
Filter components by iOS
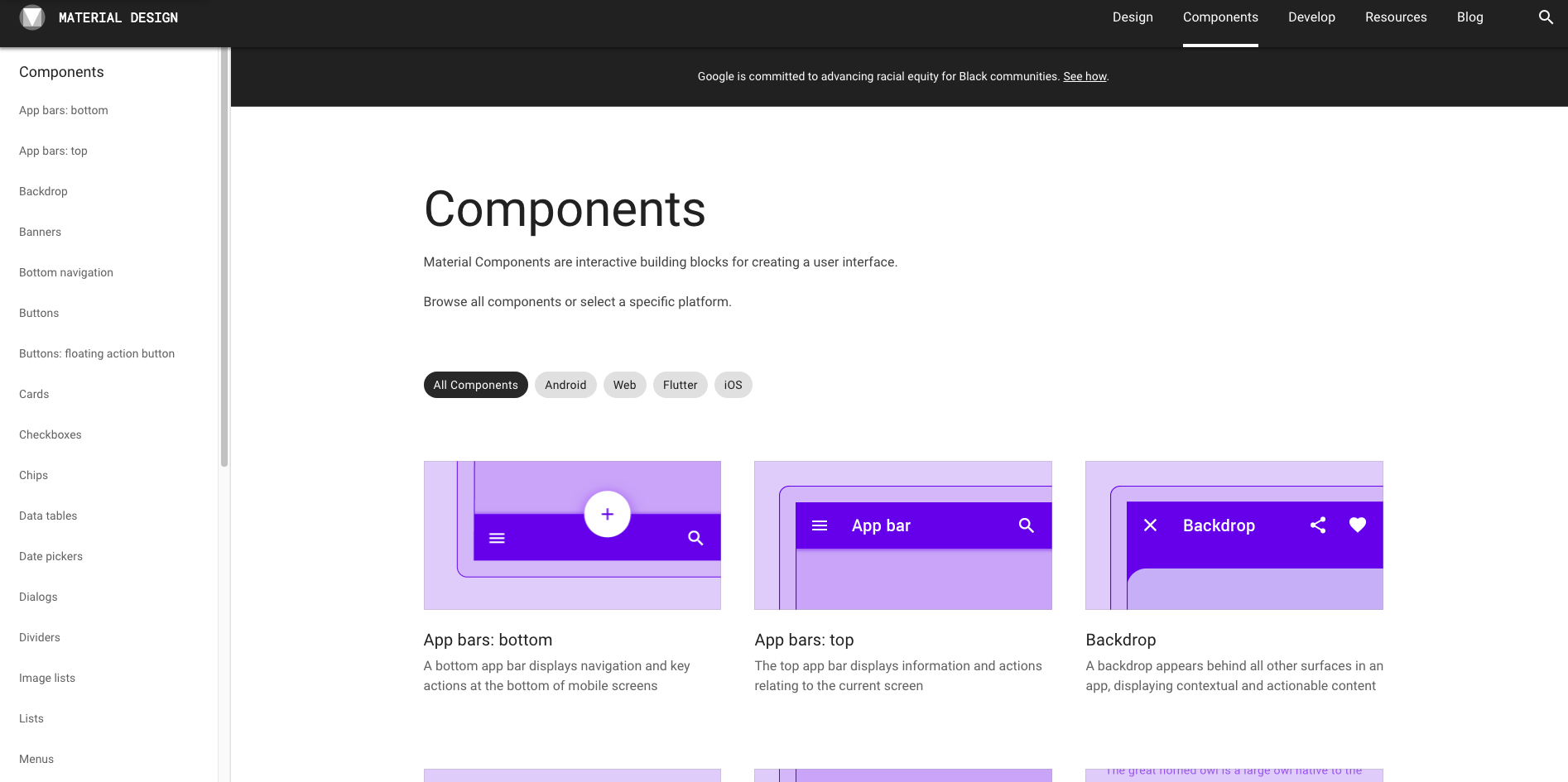point(733,385)
